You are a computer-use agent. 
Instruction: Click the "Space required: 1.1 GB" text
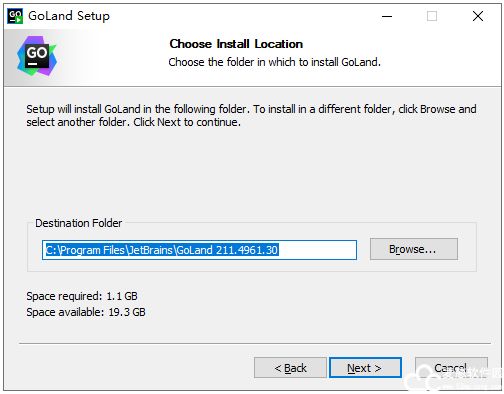point(82,296)
